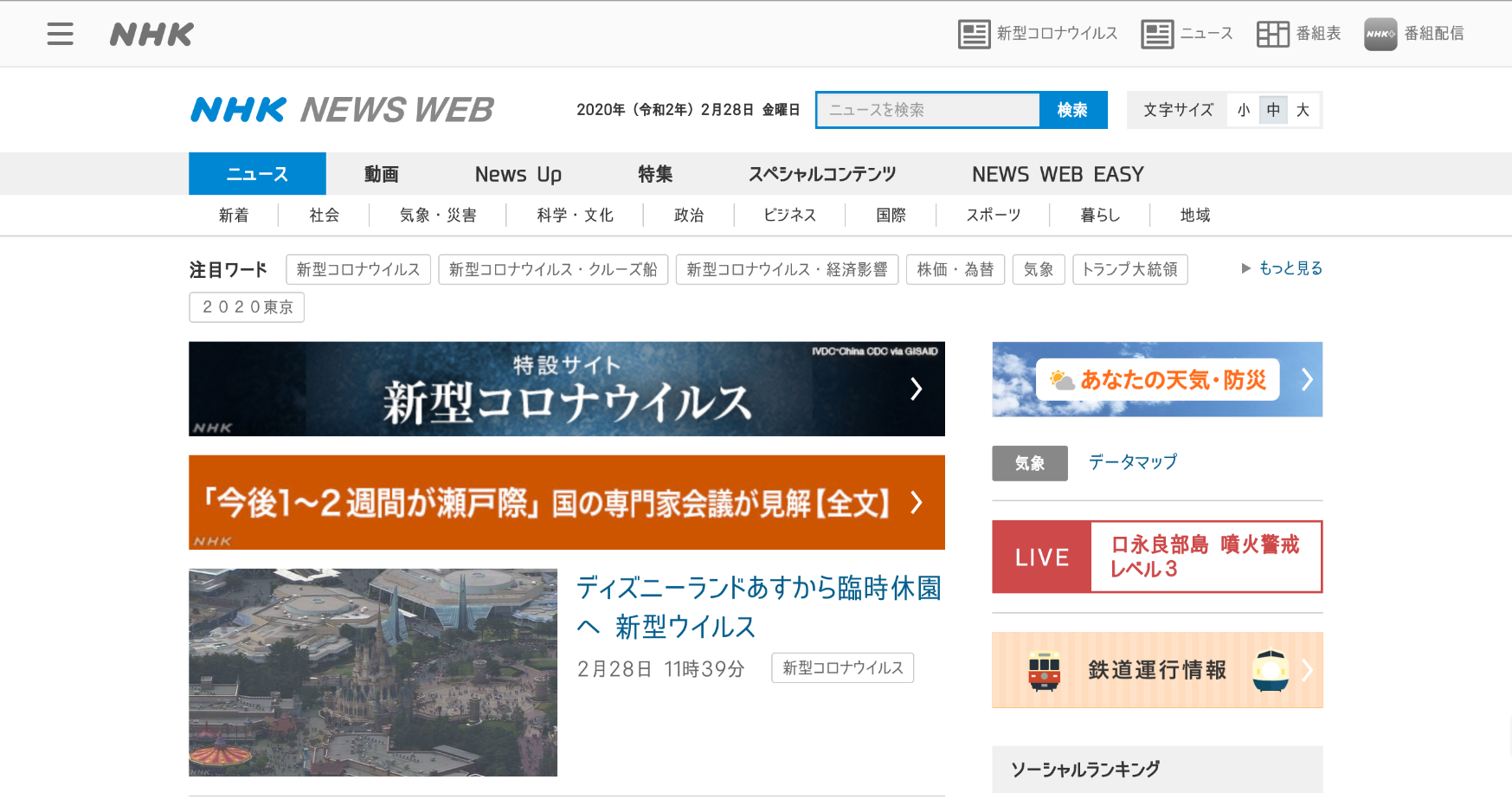Open the 特集 tab
This screenshot has height=812, width=1512.
tap(655, 174)
